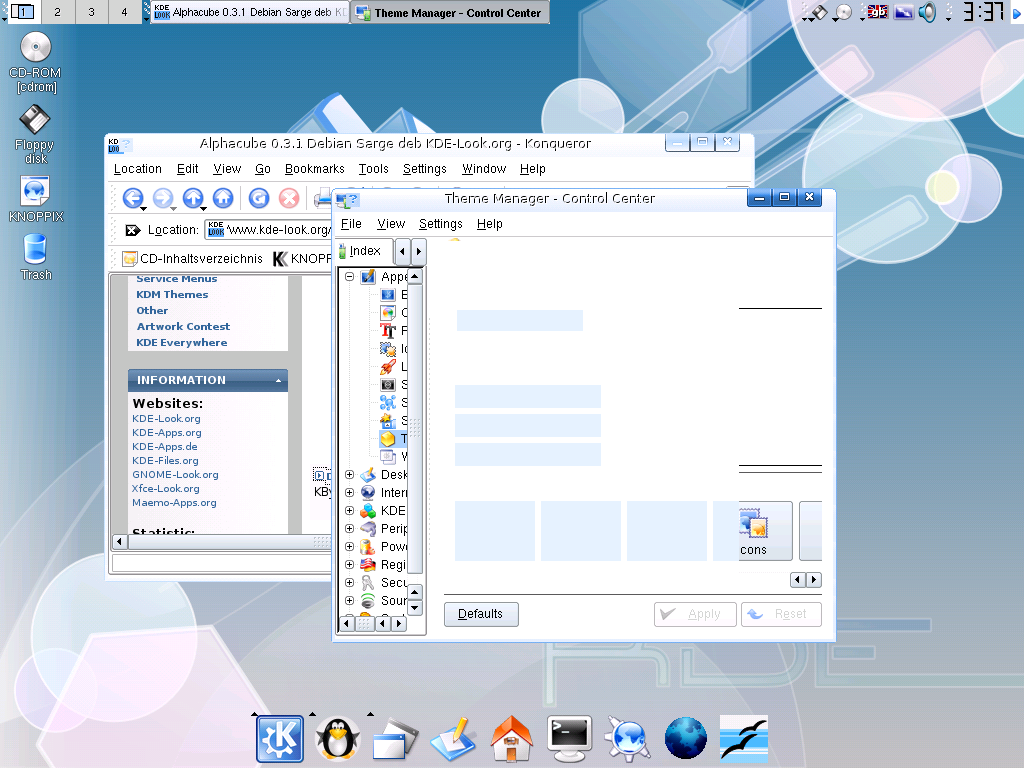Viewport: 1024px width, 768px height.
Task: Click gb keyboard layout tray icon
Action: coord(878,12)
